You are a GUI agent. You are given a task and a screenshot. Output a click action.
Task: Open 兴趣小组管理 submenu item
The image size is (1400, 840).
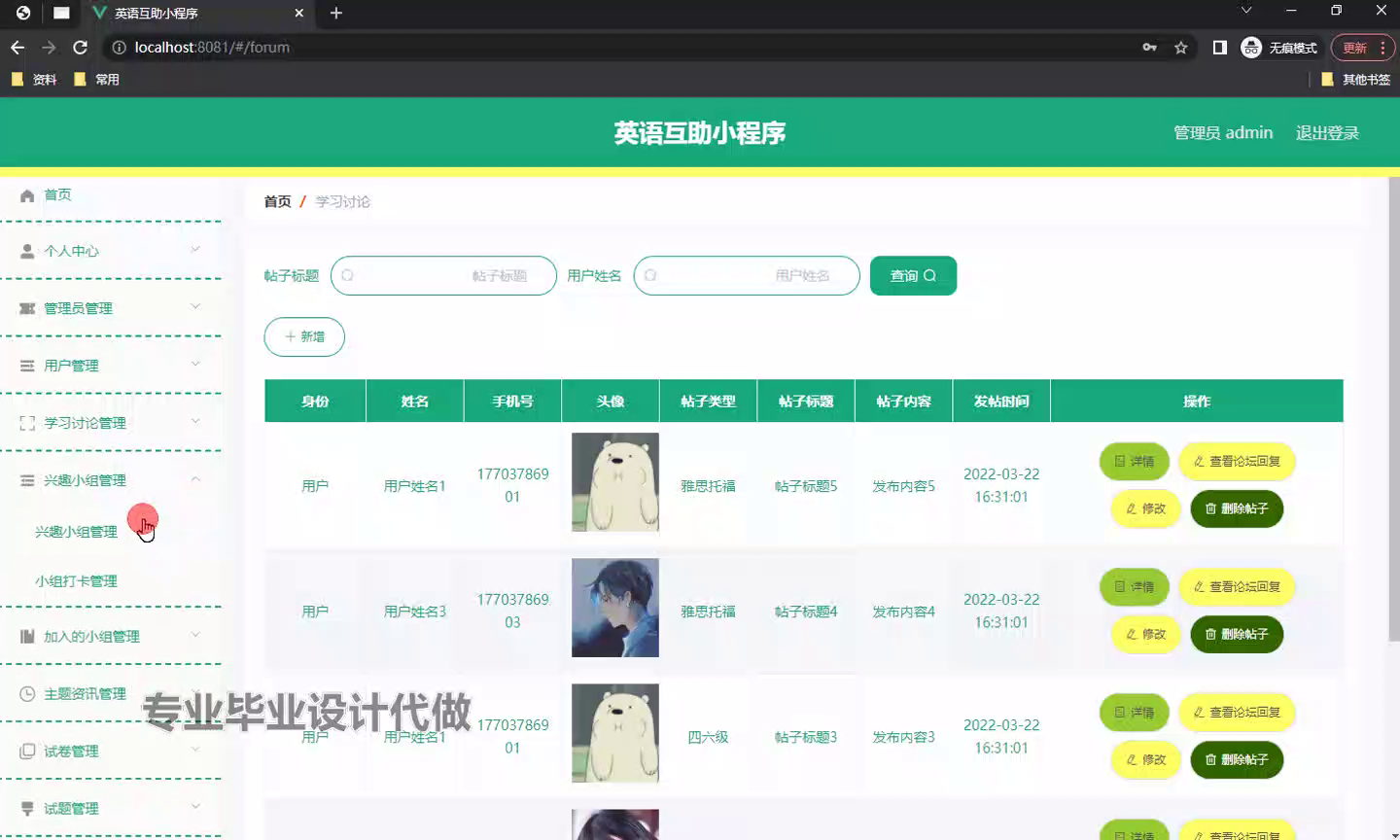76,532
